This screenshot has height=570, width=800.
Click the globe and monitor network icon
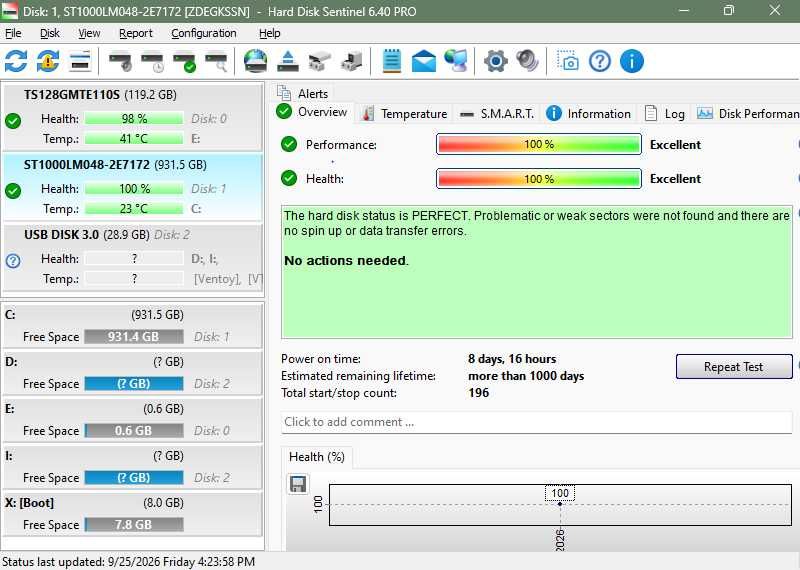(x=456, y=62)
